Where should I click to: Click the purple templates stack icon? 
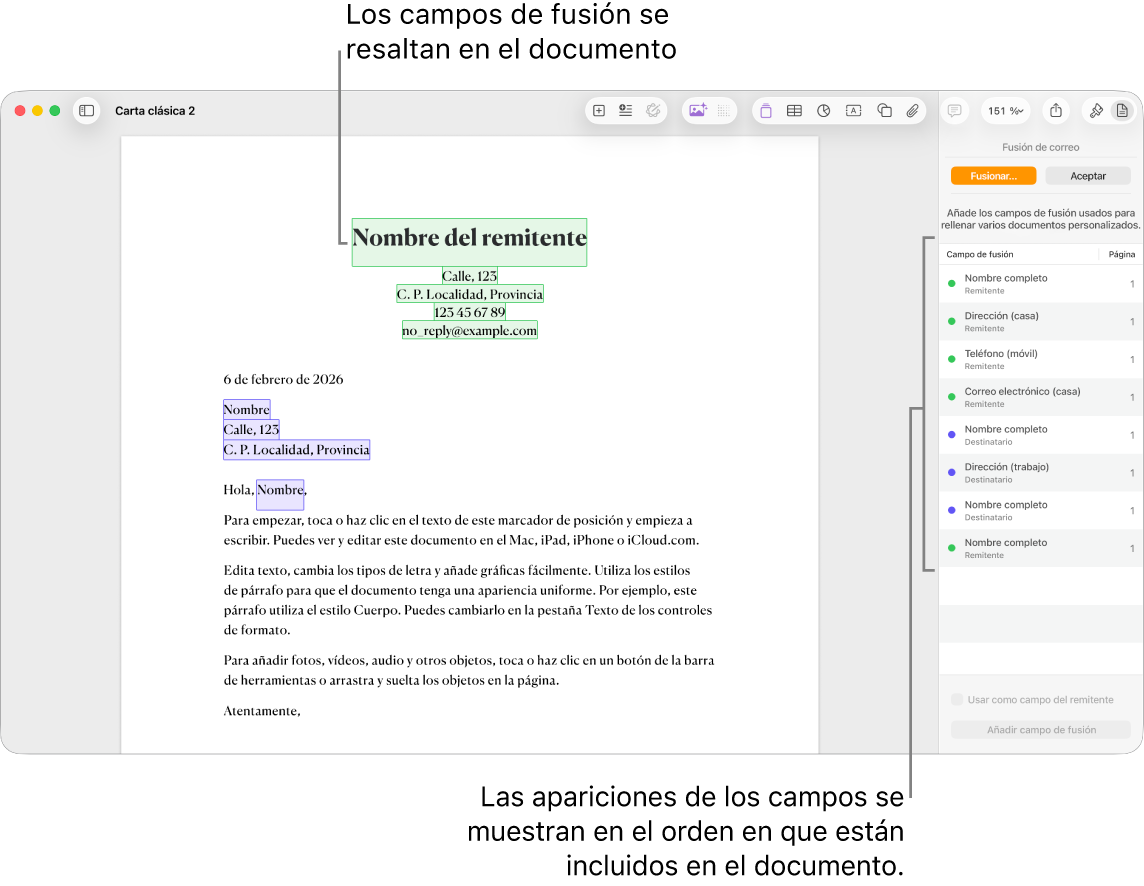click(765, 111)
